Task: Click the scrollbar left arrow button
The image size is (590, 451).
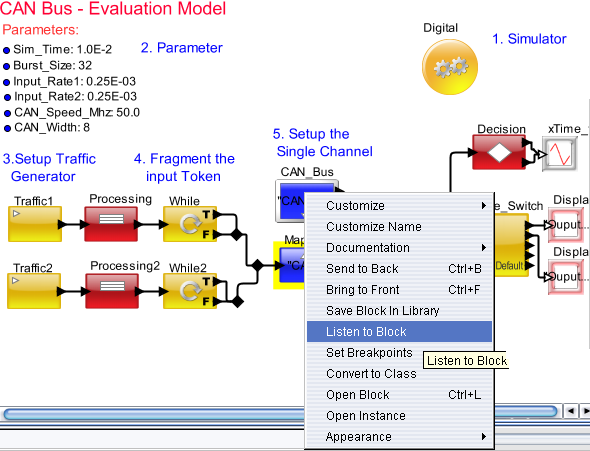Action: pyautogui.click(x=570, y=411)
